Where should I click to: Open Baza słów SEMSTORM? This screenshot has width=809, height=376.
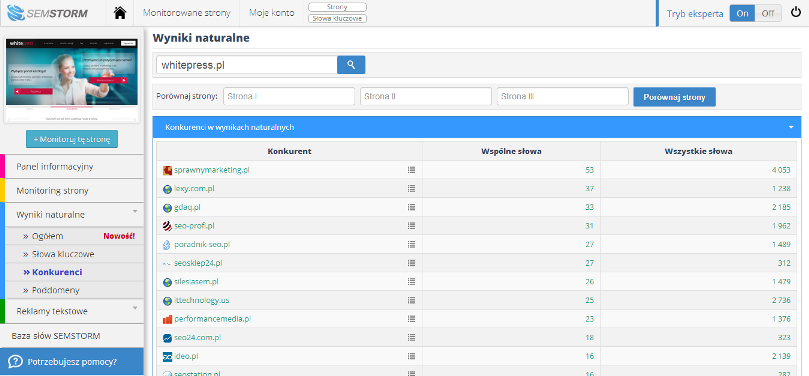click(x=56, y=336)
